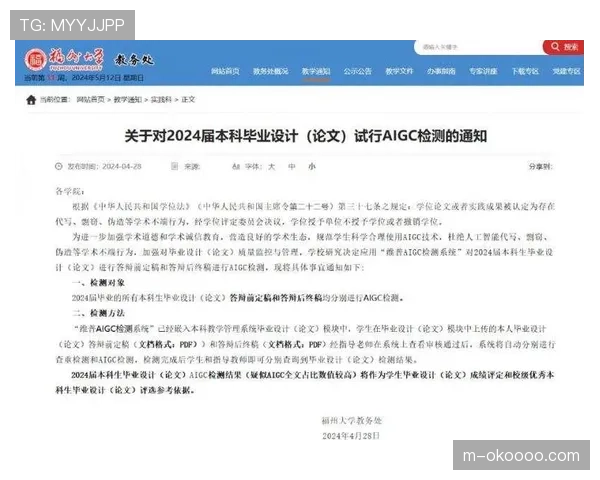
Task: Click the icon next to 来源
Action: click(174, 166)
